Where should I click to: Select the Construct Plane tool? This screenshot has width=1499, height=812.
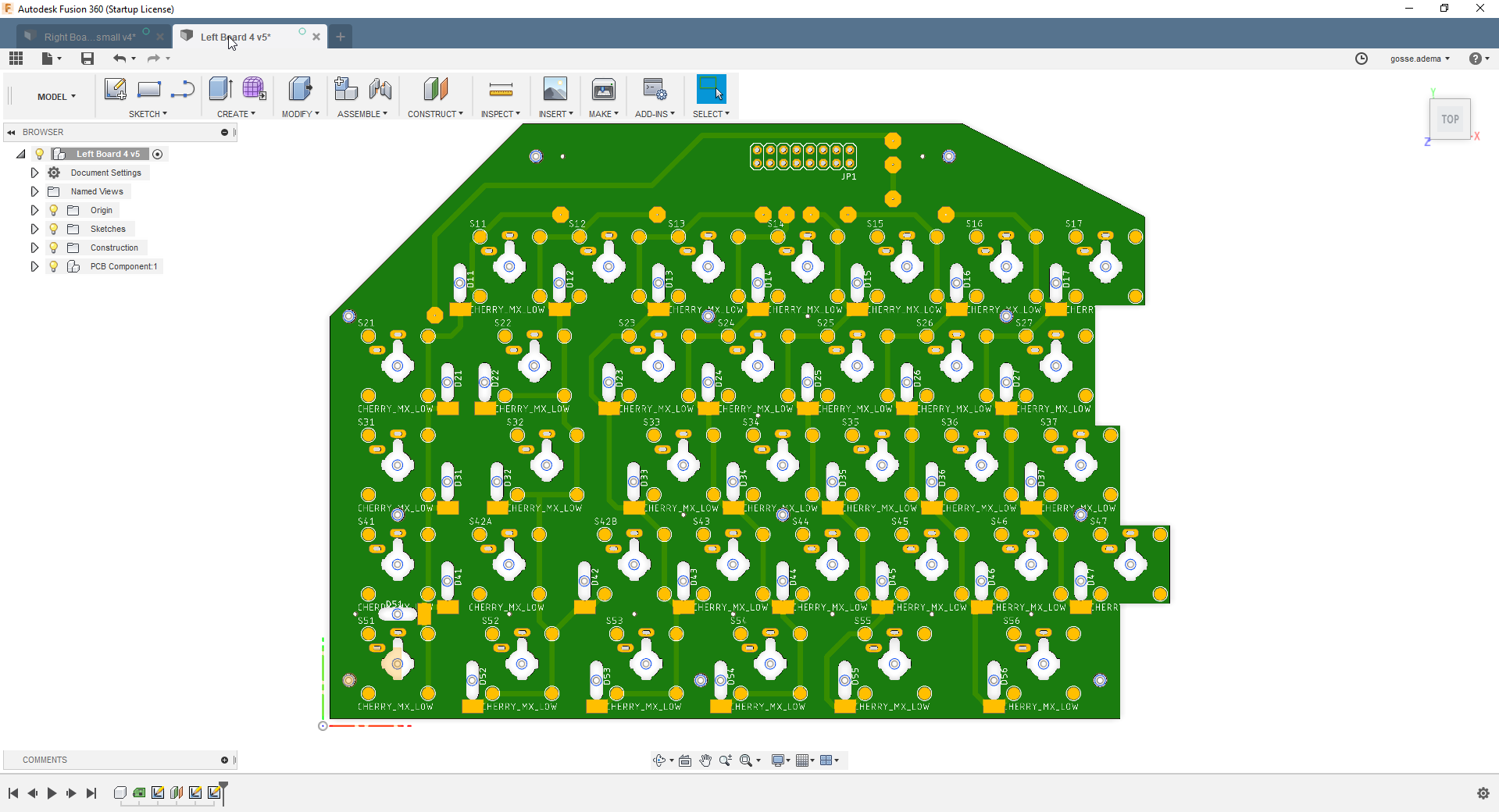coord(435,89)
